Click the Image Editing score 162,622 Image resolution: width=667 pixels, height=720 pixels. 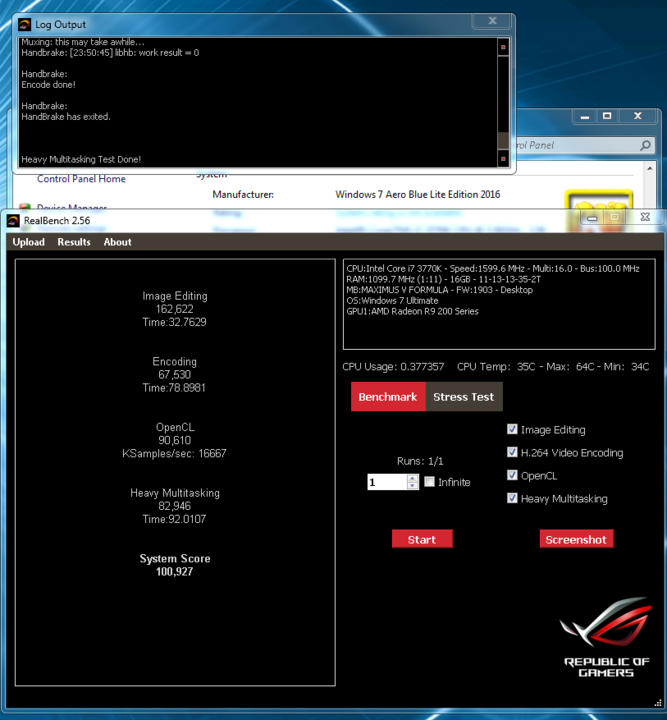point(174,309)
